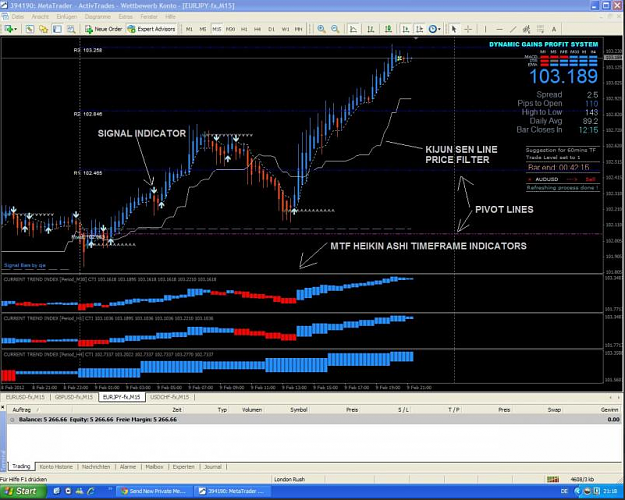Screen dimensions: 625x500
Task: Open the Ansicht menu
Action: click(x=40, y=17)
